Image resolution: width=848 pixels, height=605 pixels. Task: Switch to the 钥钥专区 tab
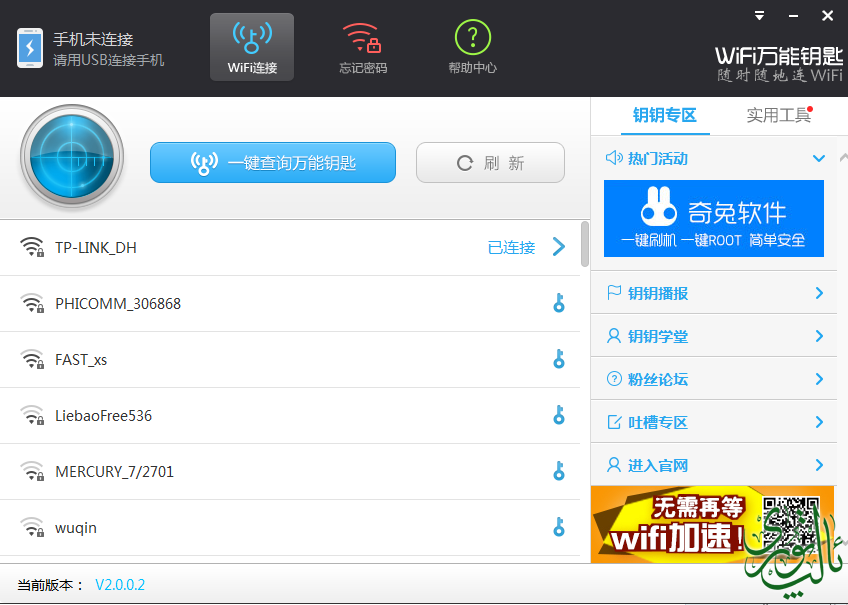point(665,115)
